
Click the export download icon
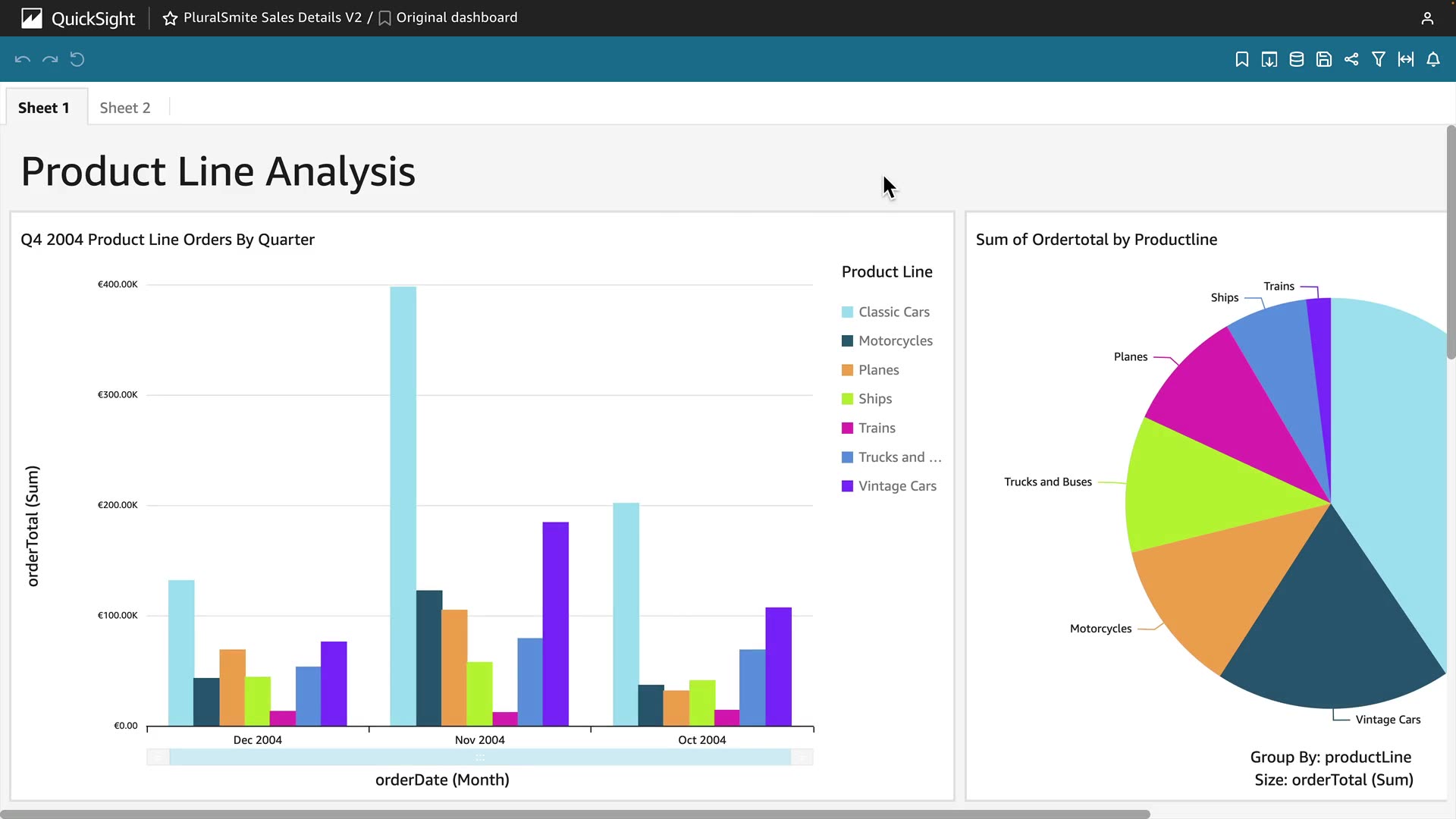point(1269,59)
